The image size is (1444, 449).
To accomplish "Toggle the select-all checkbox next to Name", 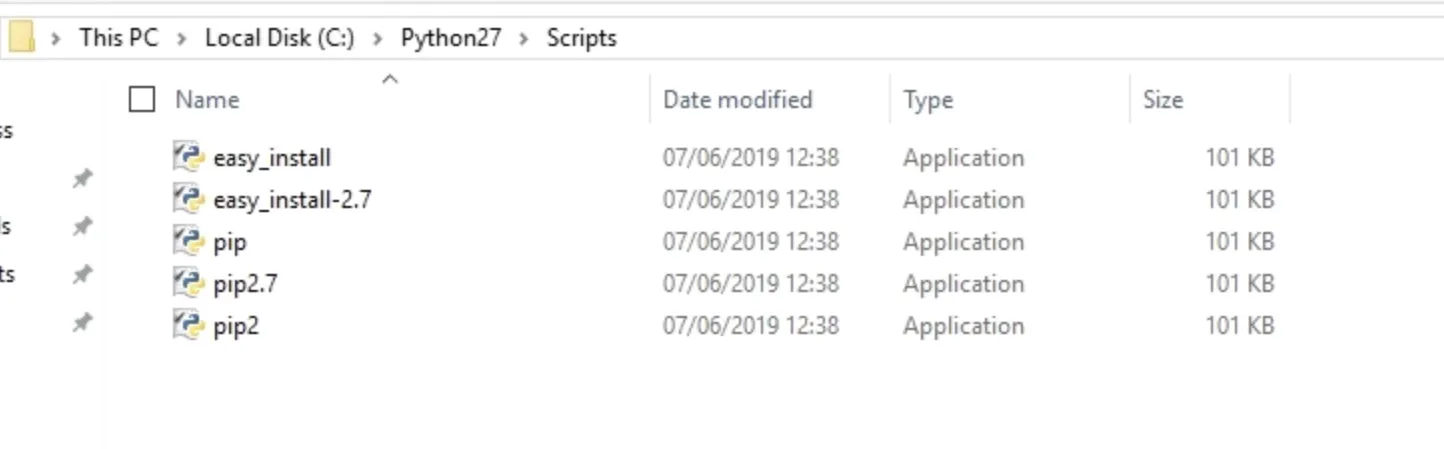I will [142, 99].
